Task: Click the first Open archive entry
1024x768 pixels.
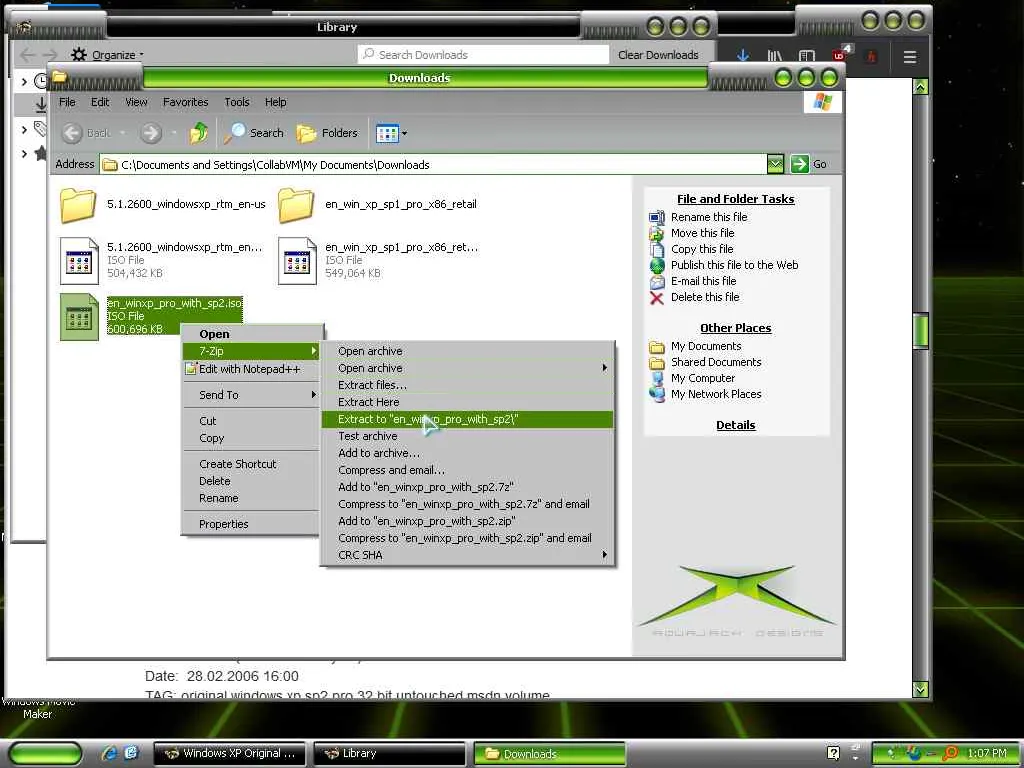Action: click(x=468, y=351)
